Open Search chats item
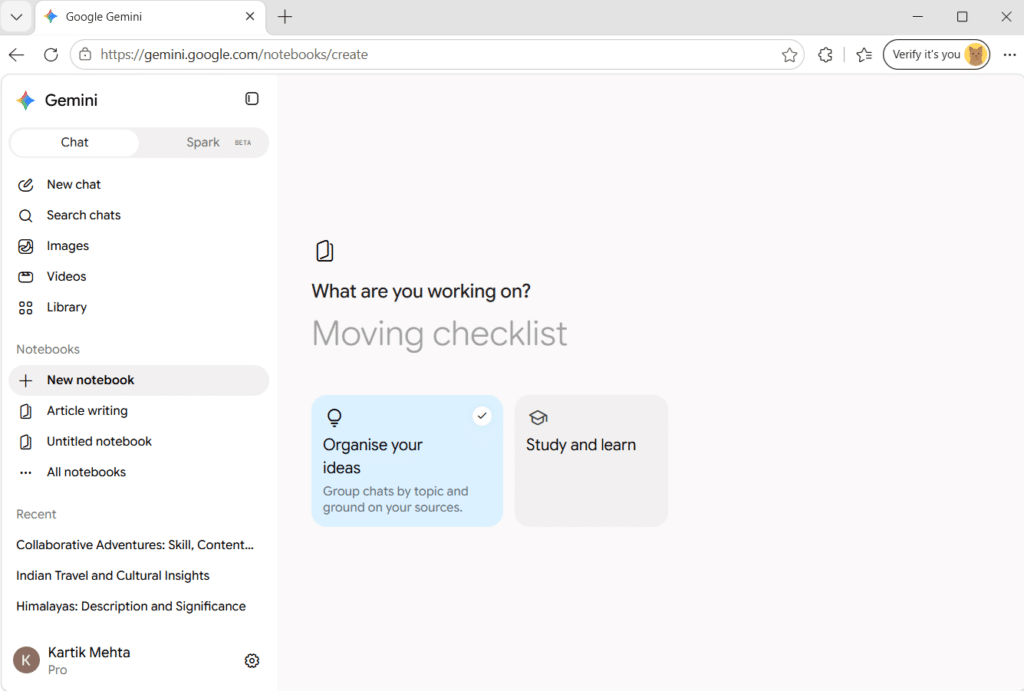 (x=138, y=216)
